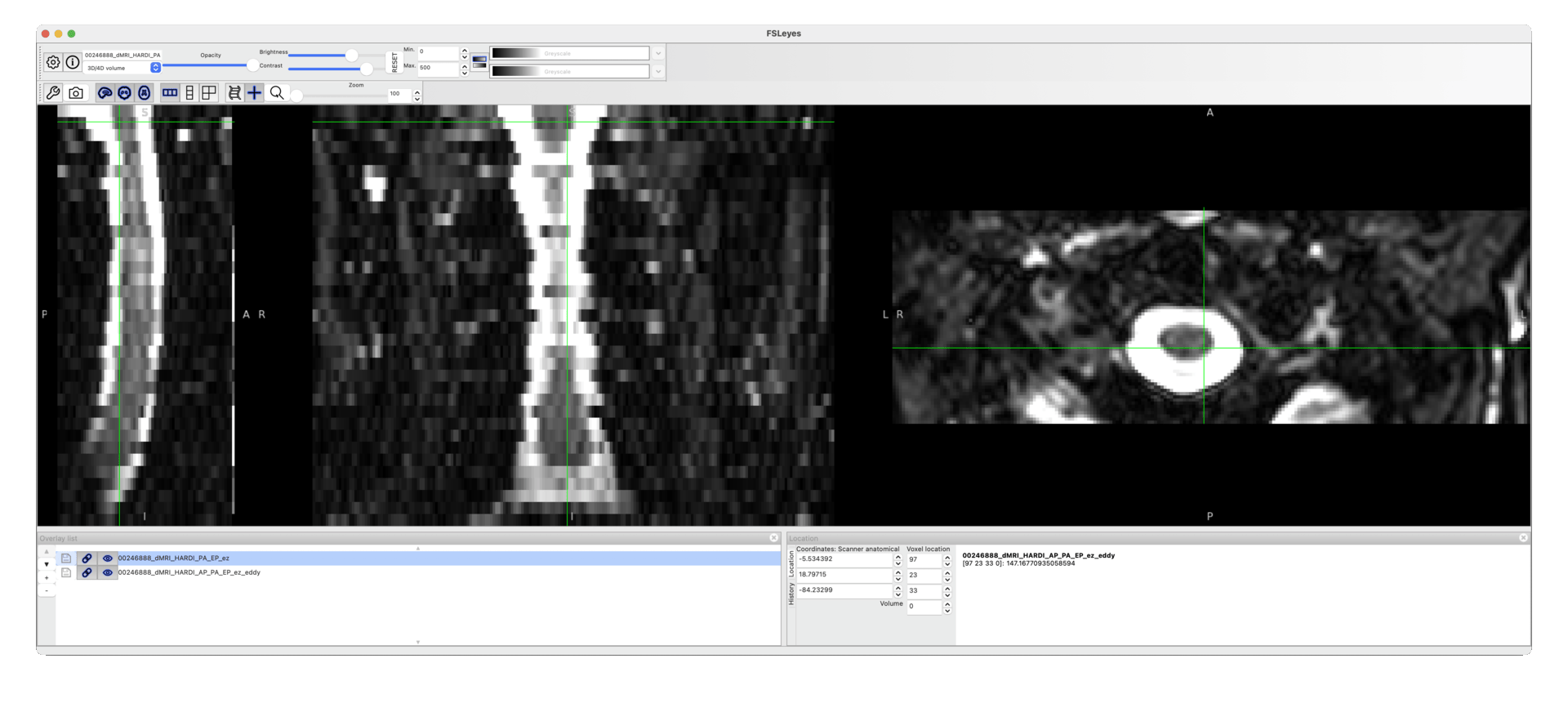Open view settings with the wrench icon
The image size is (1568, 703).
point(53,93)
